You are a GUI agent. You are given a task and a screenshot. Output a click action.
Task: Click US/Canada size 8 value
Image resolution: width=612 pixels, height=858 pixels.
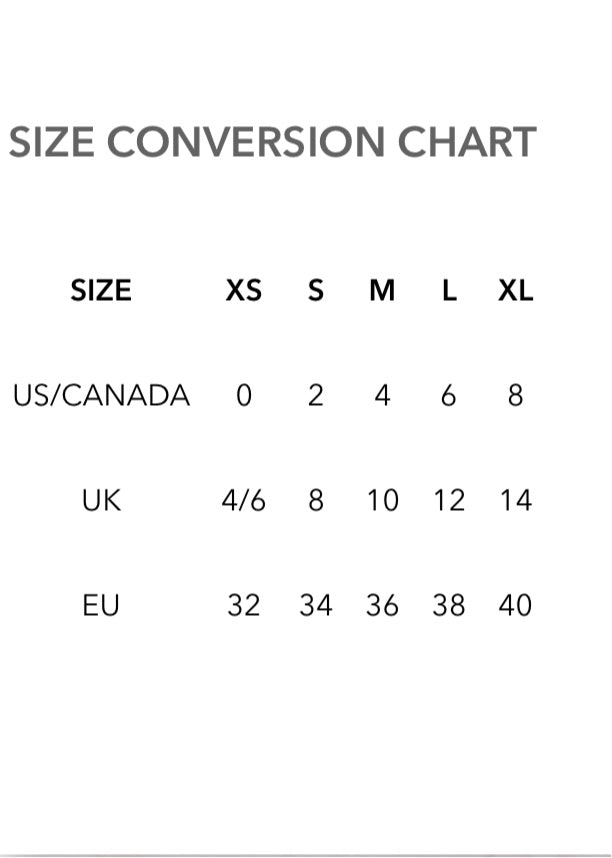(515, 396)
